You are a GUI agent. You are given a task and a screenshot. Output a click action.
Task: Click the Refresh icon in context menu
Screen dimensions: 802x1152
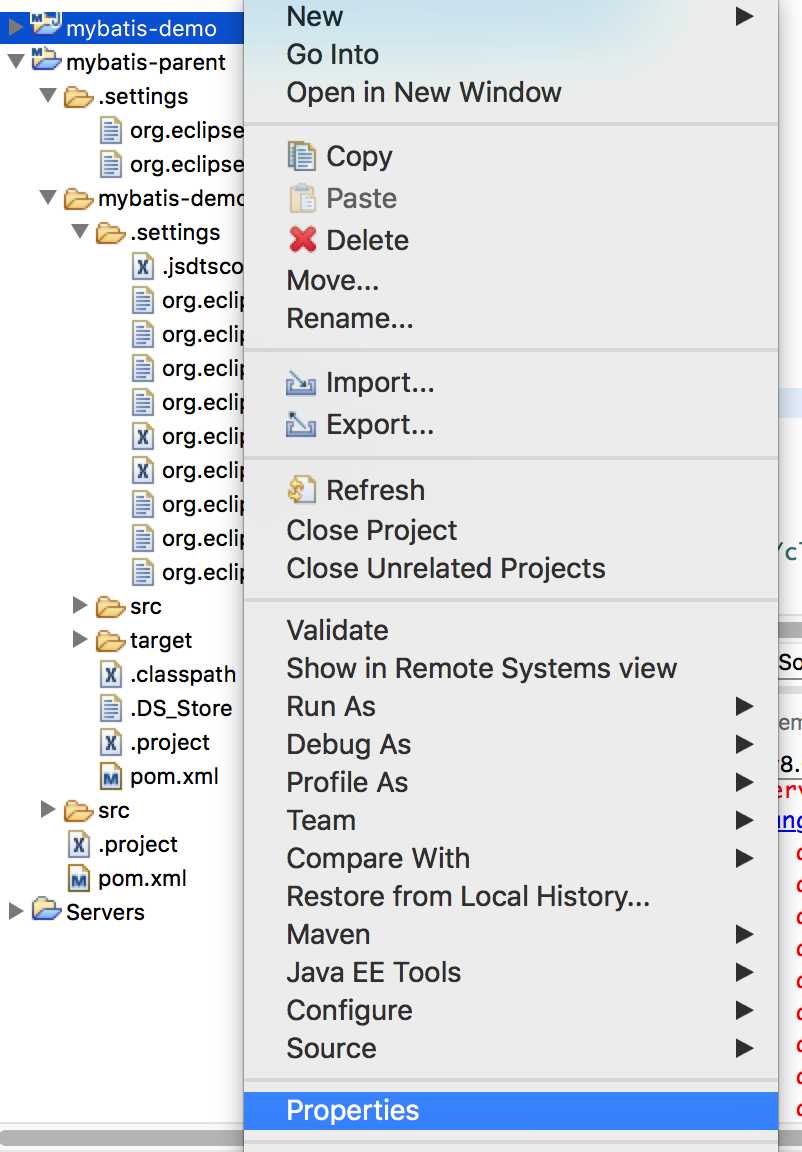(301, 490)
